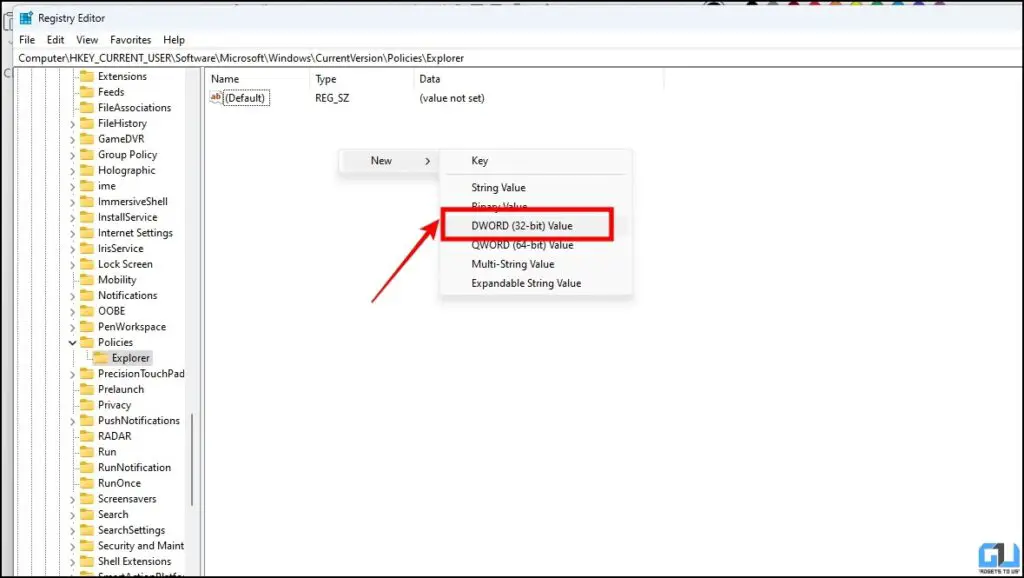Select the RADAR folder icon

coord(87,436)
